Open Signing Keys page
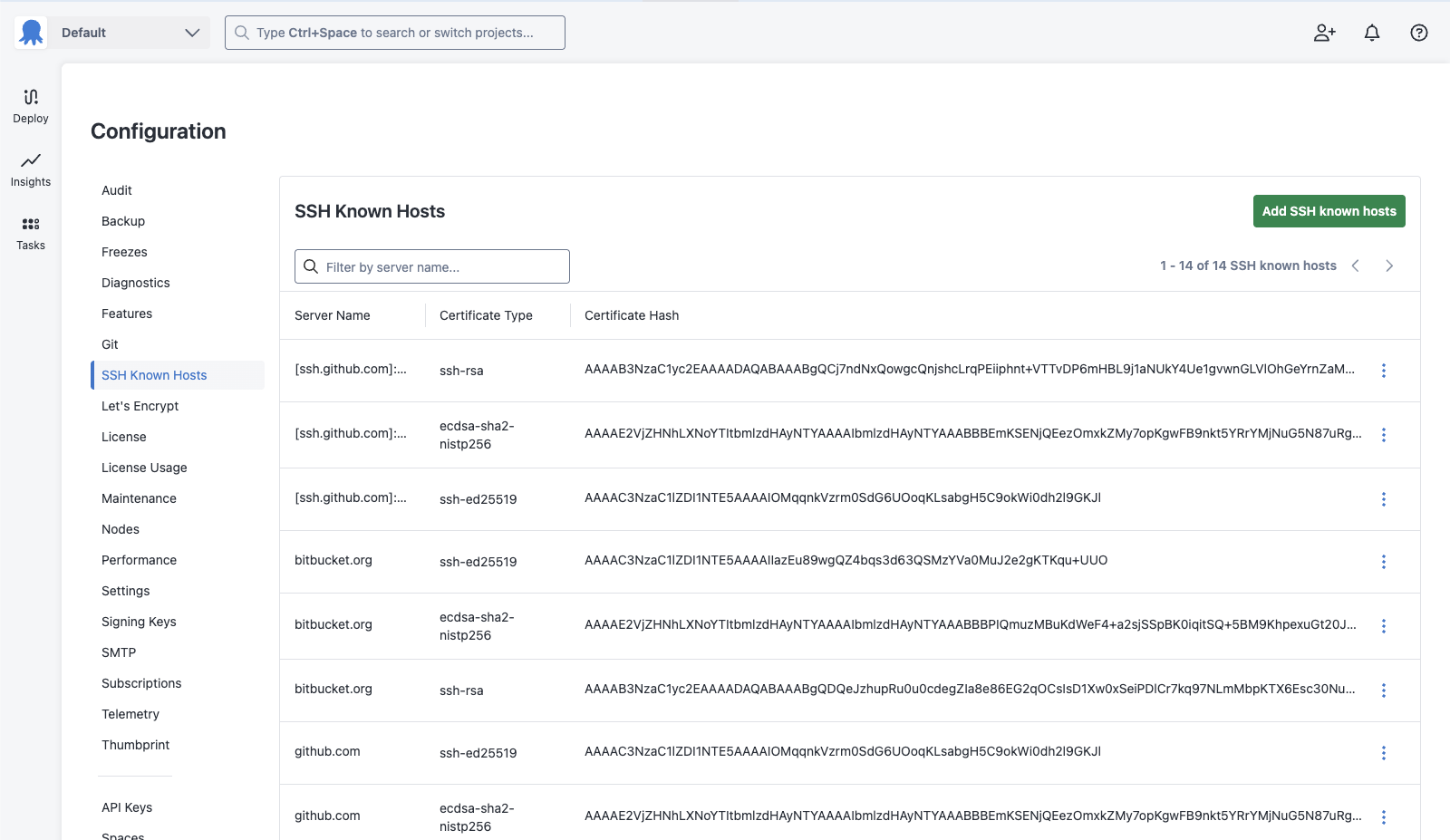The width and height of the screenshot is (1450, 840). pos(139,622)
